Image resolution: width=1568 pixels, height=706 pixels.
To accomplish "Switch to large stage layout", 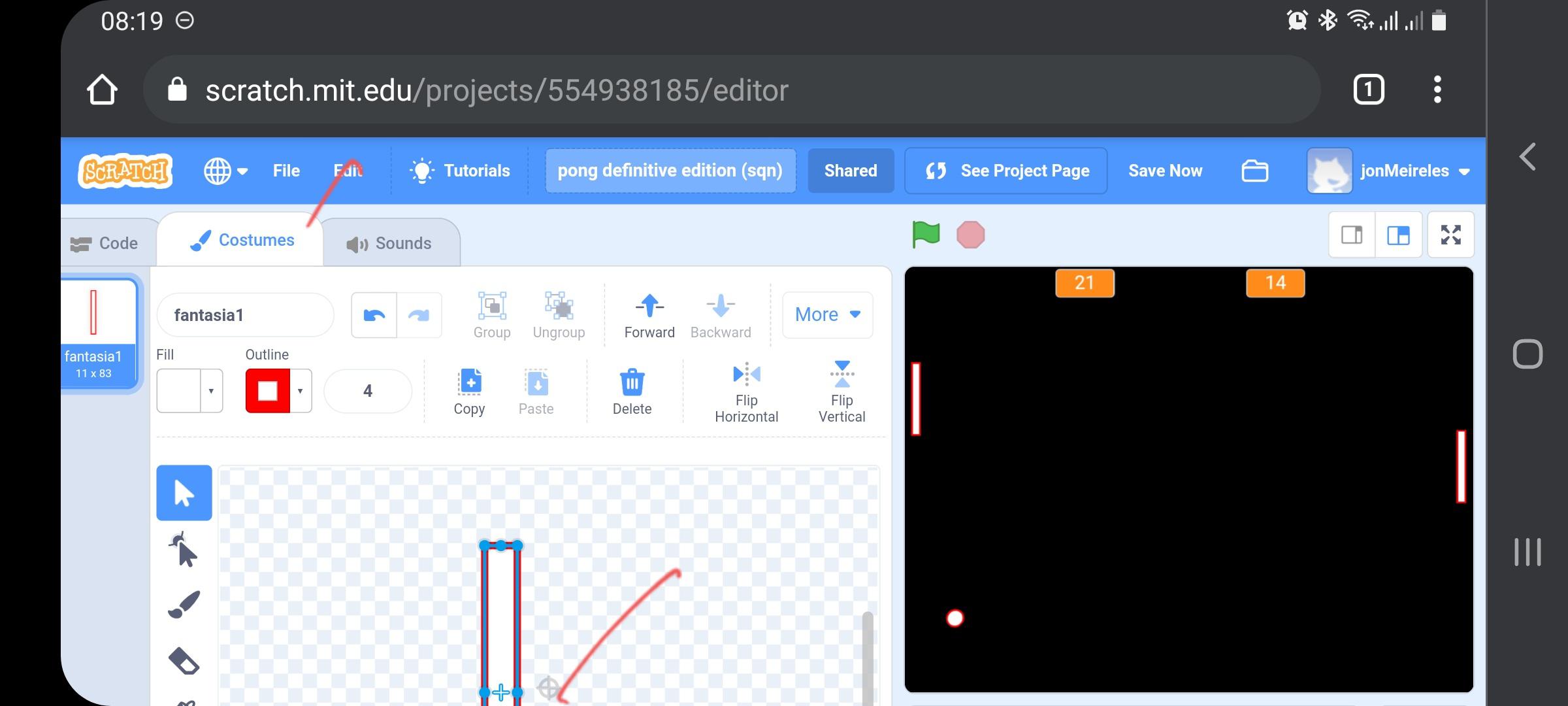I will [x=1399, y=235].
